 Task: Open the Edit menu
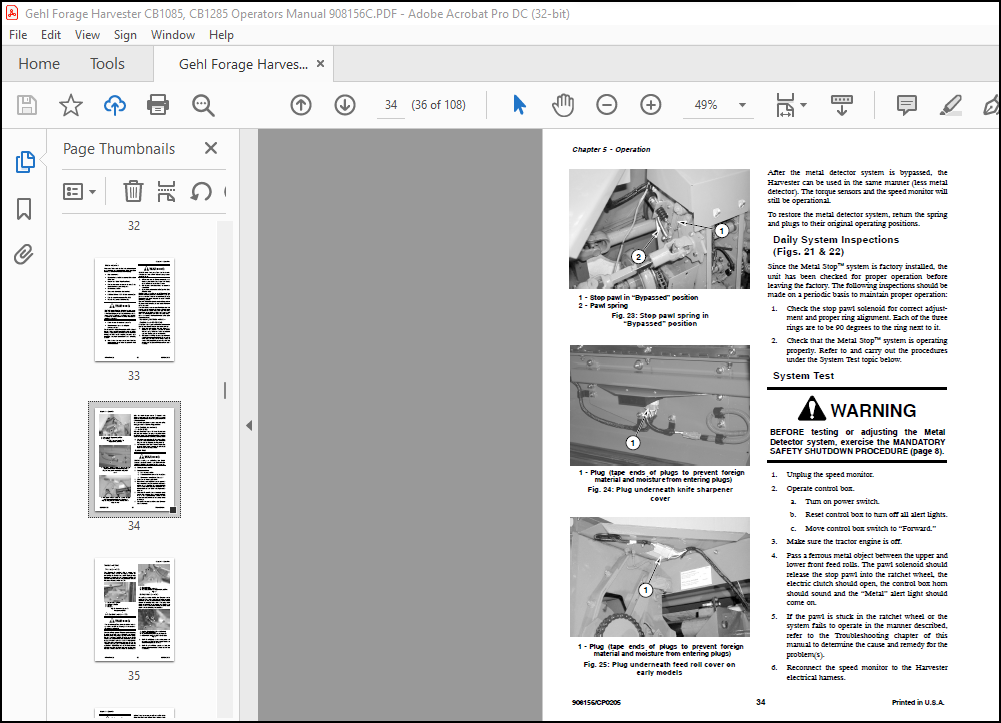tap(50, 35)
